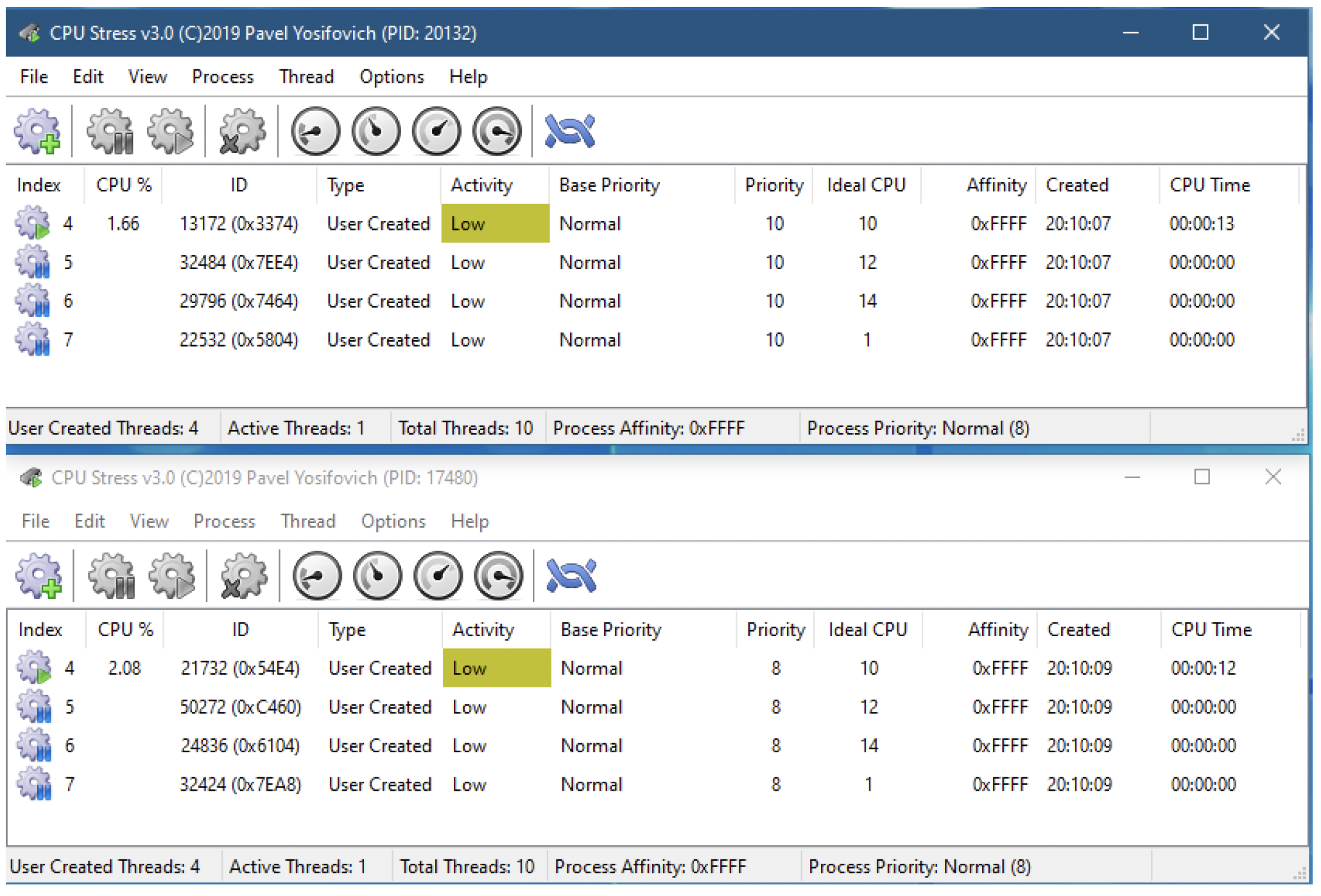Click Suspend Thread gear-pause icon in top window
Image resolution: width=1321 pixels, height=896 pixels.
pyautogui.click(x=111, y=132)
